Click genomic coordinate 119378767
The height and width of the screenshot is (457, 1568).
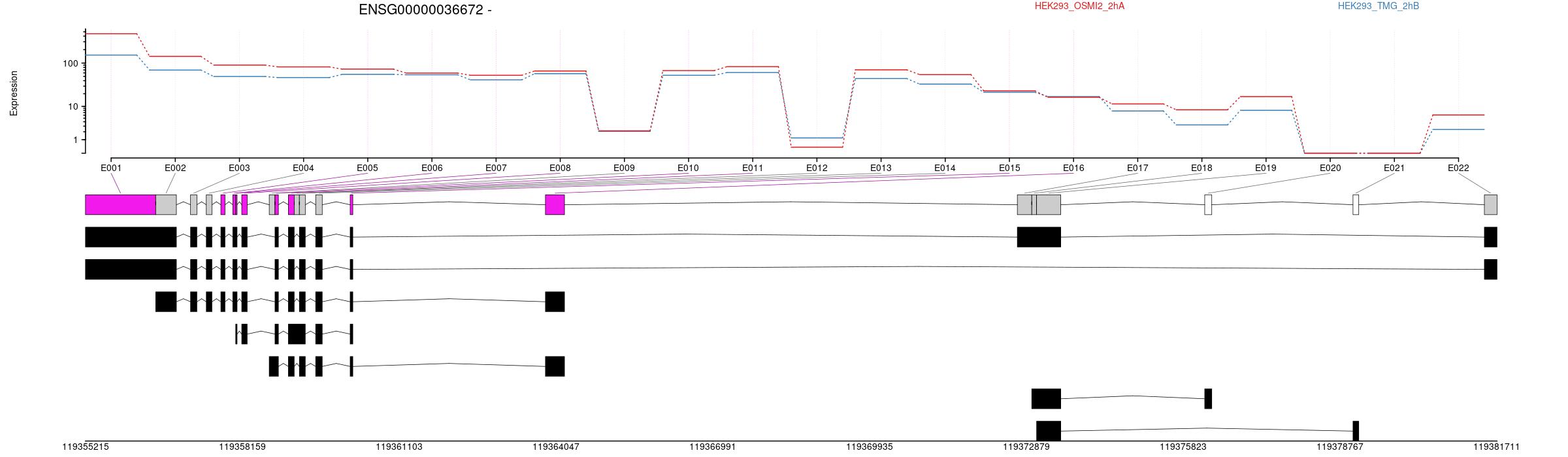pyautogui.click(x=1340, y=447)
